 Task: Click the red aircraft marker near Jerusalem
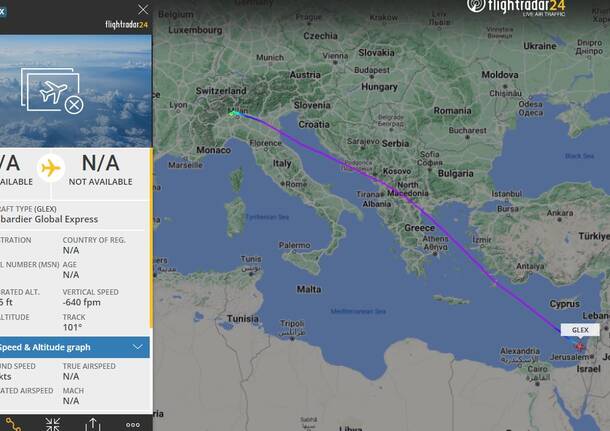point(578,346)
